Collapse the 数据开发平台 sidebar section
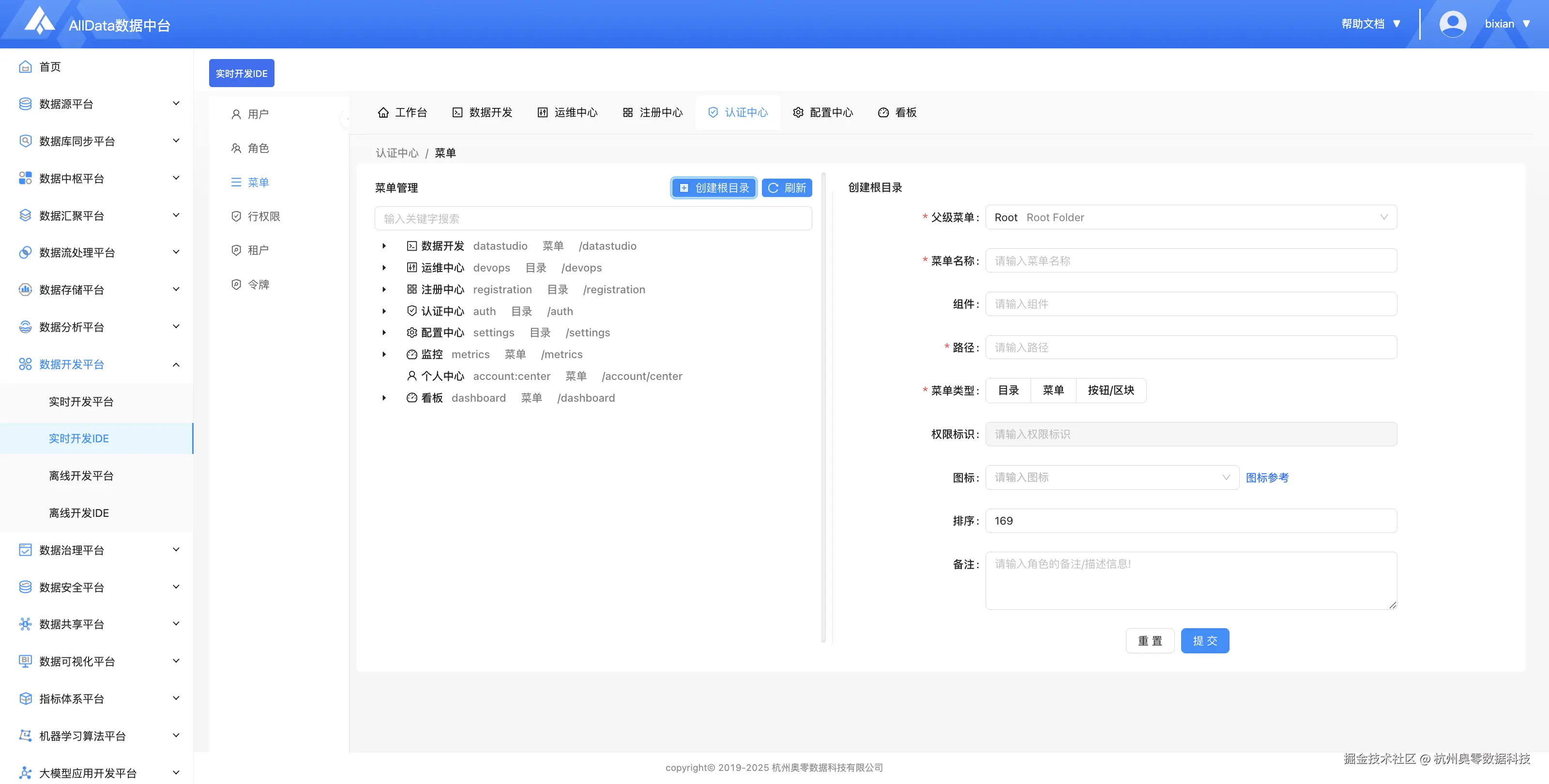The image size is (1549, 784). pyautogui.click(x=176, y=364)
